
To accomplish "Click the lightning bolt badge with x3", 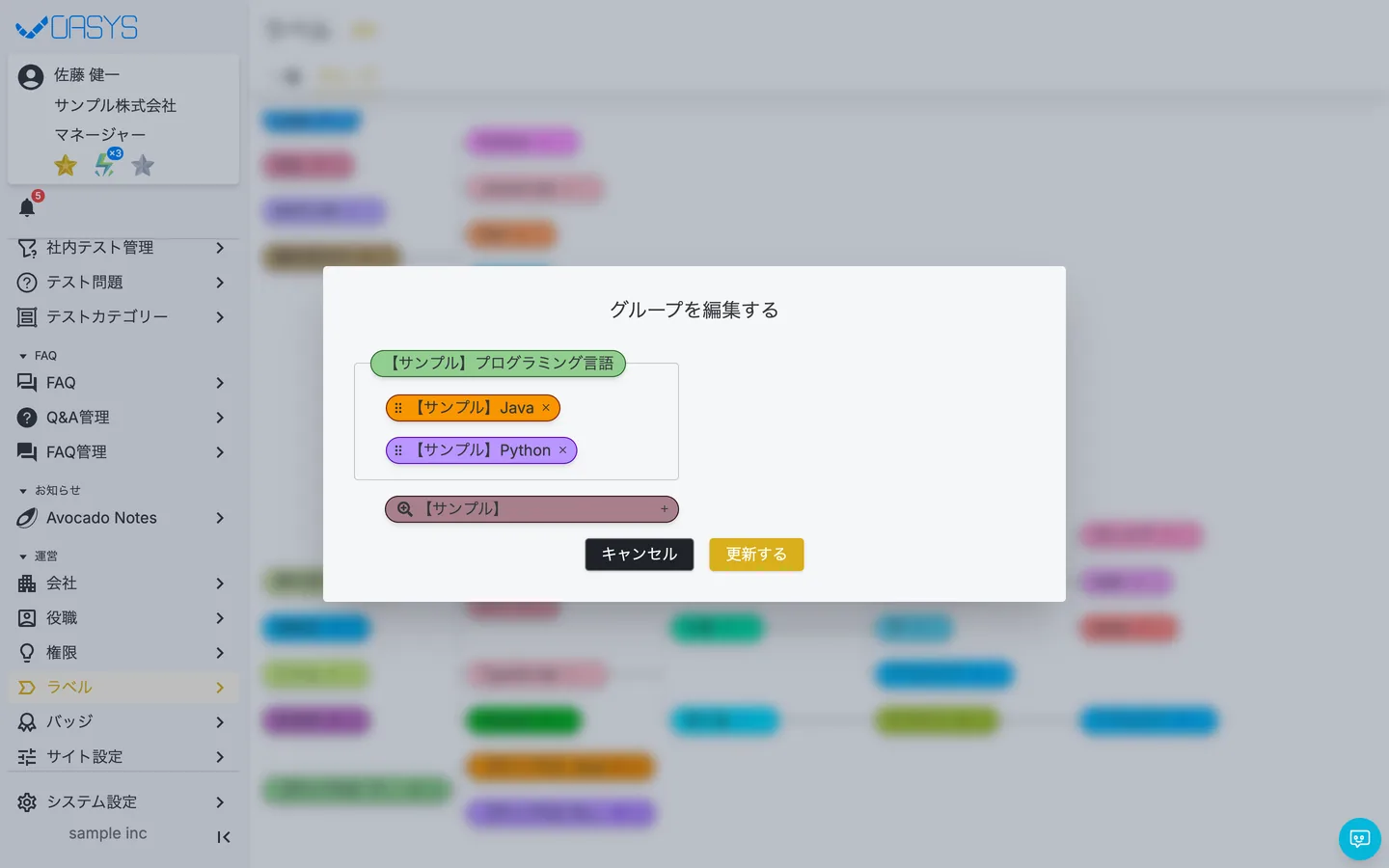I will click(105, 165).
